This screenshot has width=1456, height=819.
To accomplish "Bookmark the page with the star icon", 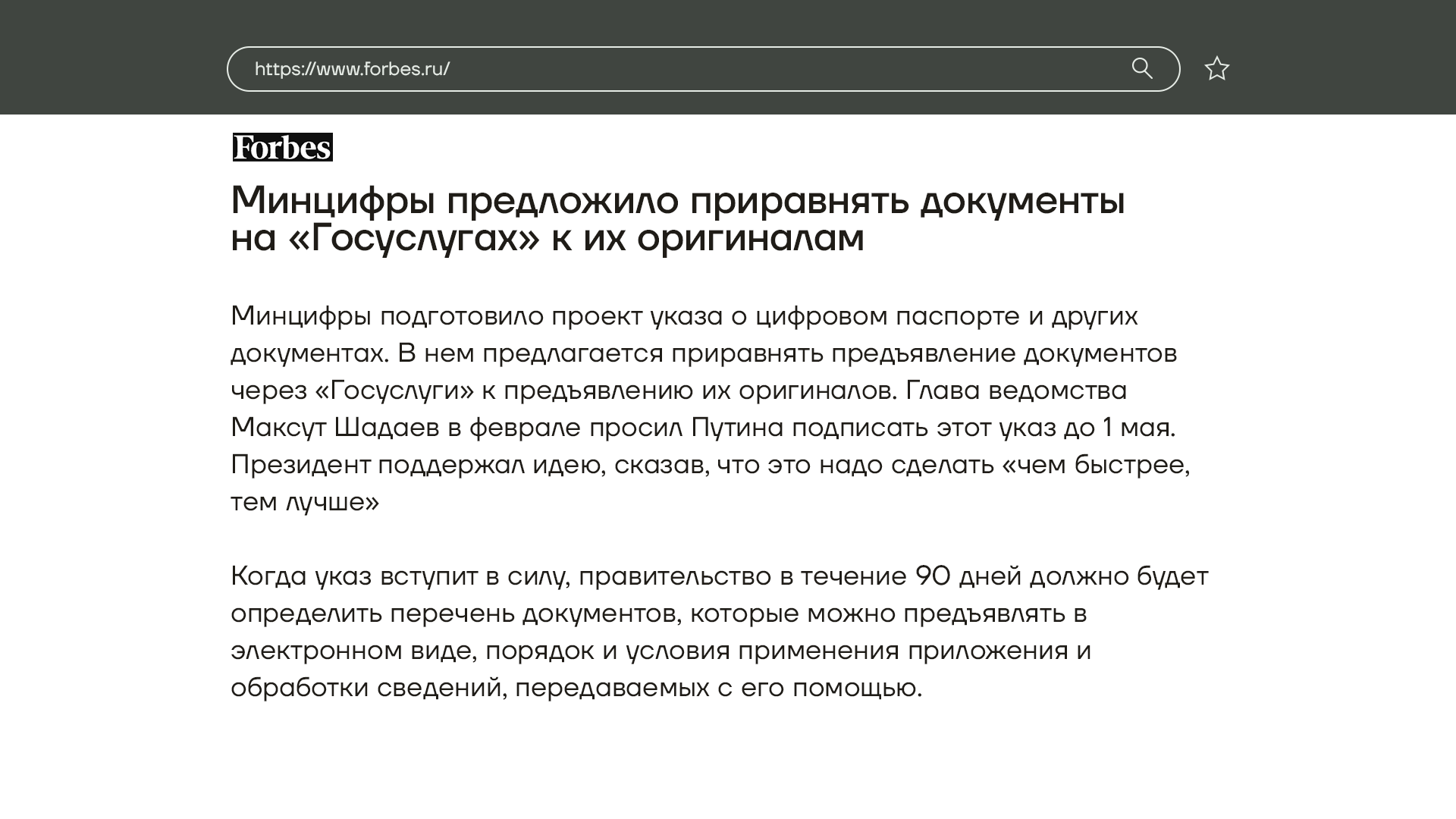I will (1216, 69).
